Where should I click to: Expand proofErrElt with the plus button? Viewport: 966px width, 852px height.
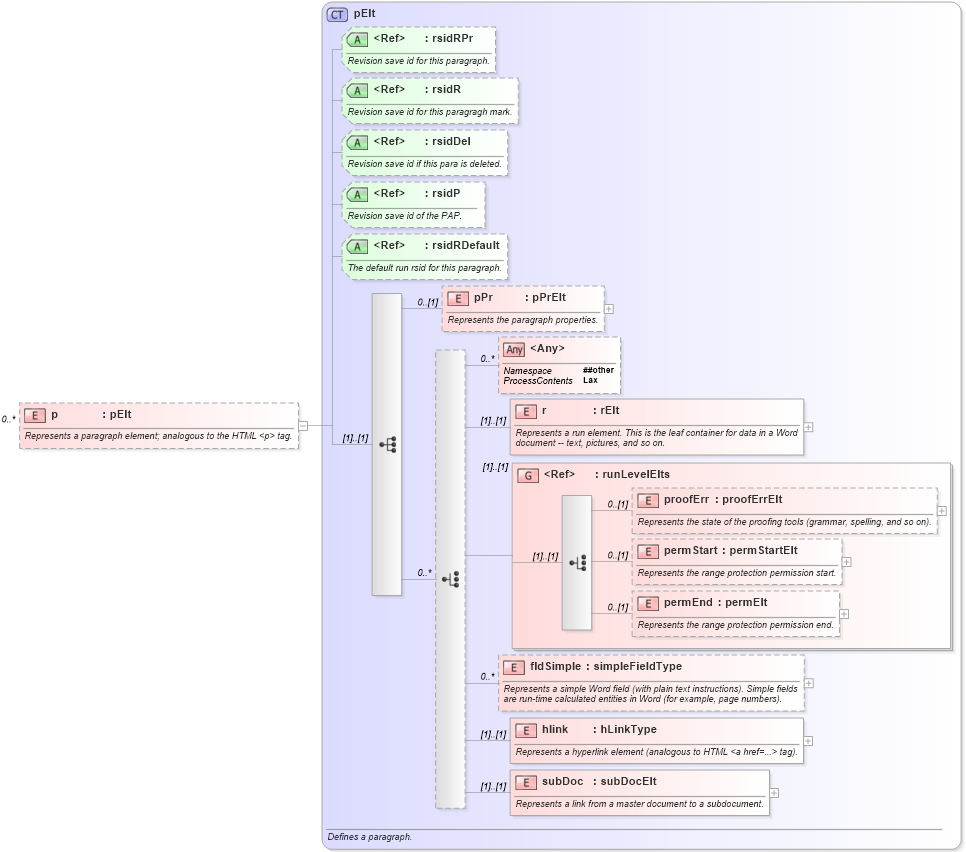(940, 511)
